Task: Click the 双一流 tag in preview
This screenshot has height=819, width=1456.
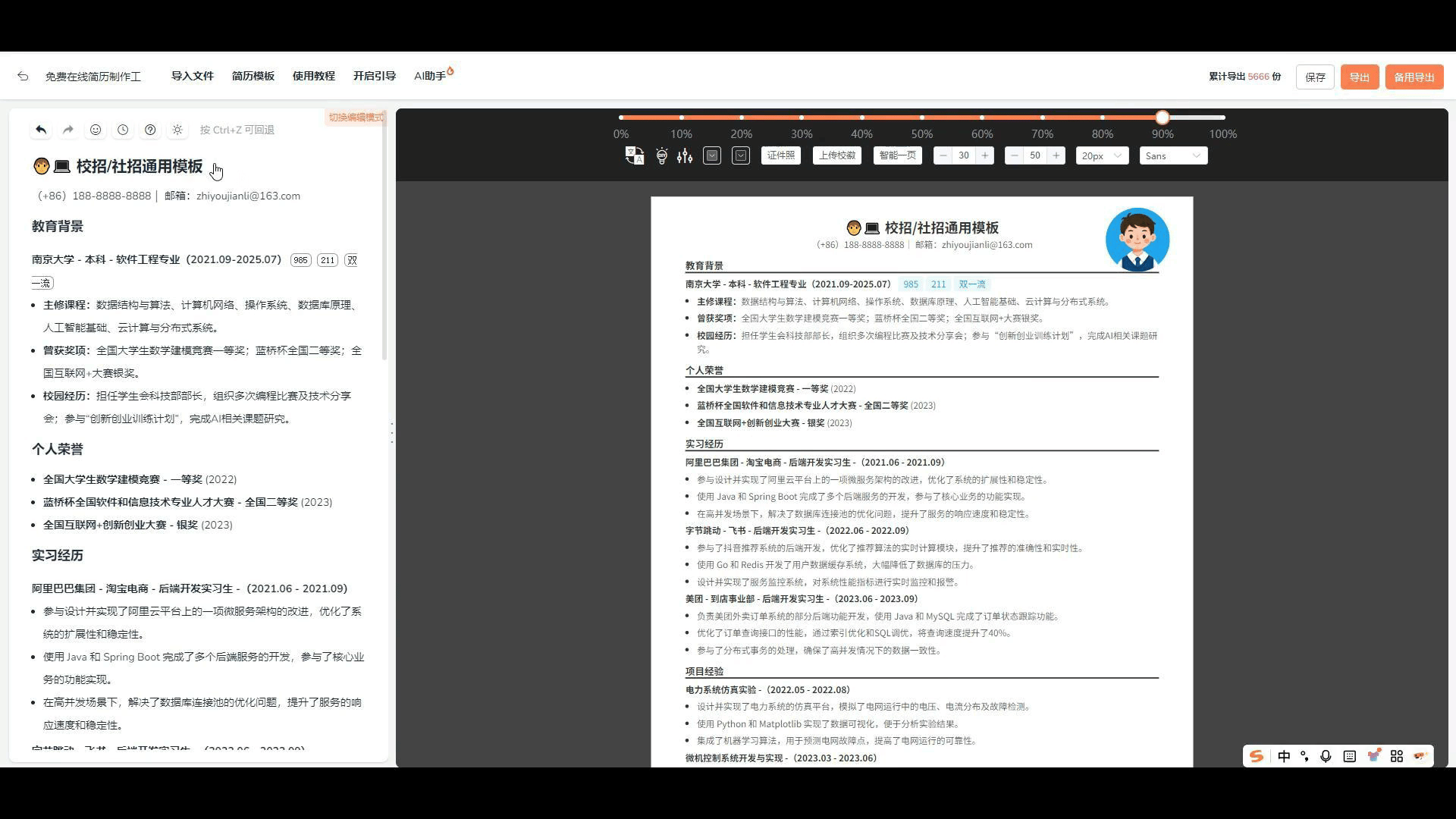Action: click(x=972, y=284)
